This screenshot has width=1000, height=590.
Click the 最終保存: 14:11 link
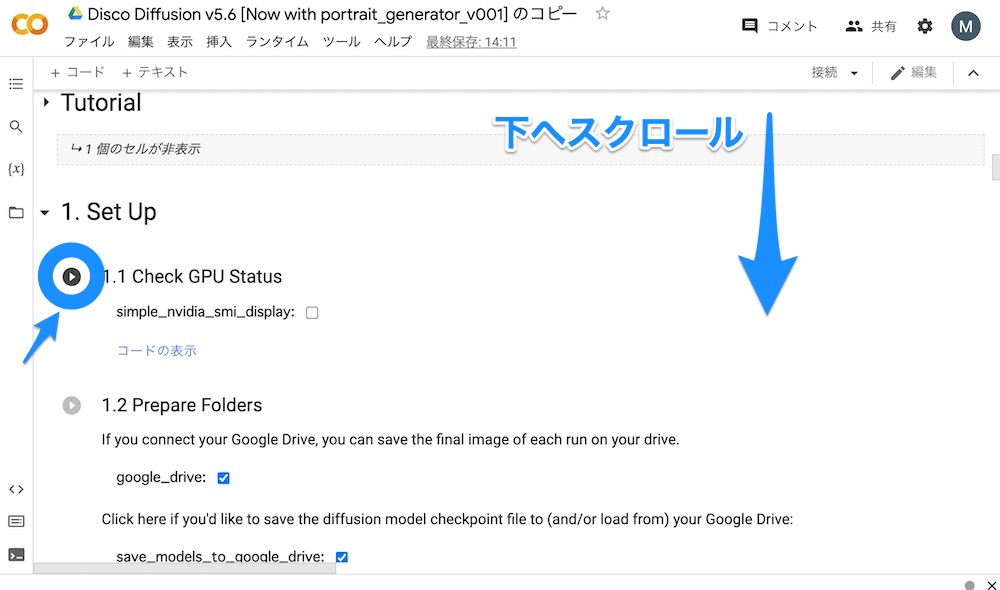tap(471, 42)
